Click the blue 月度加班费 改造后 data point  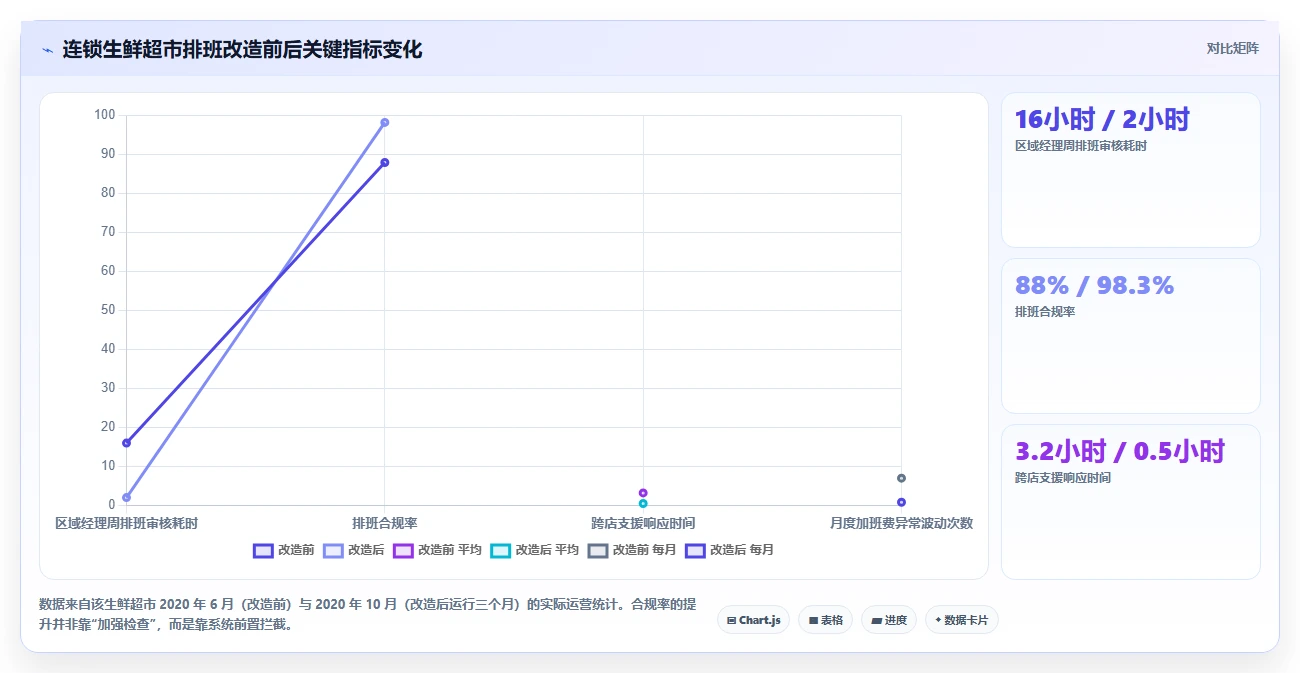(x=901, y=502)
